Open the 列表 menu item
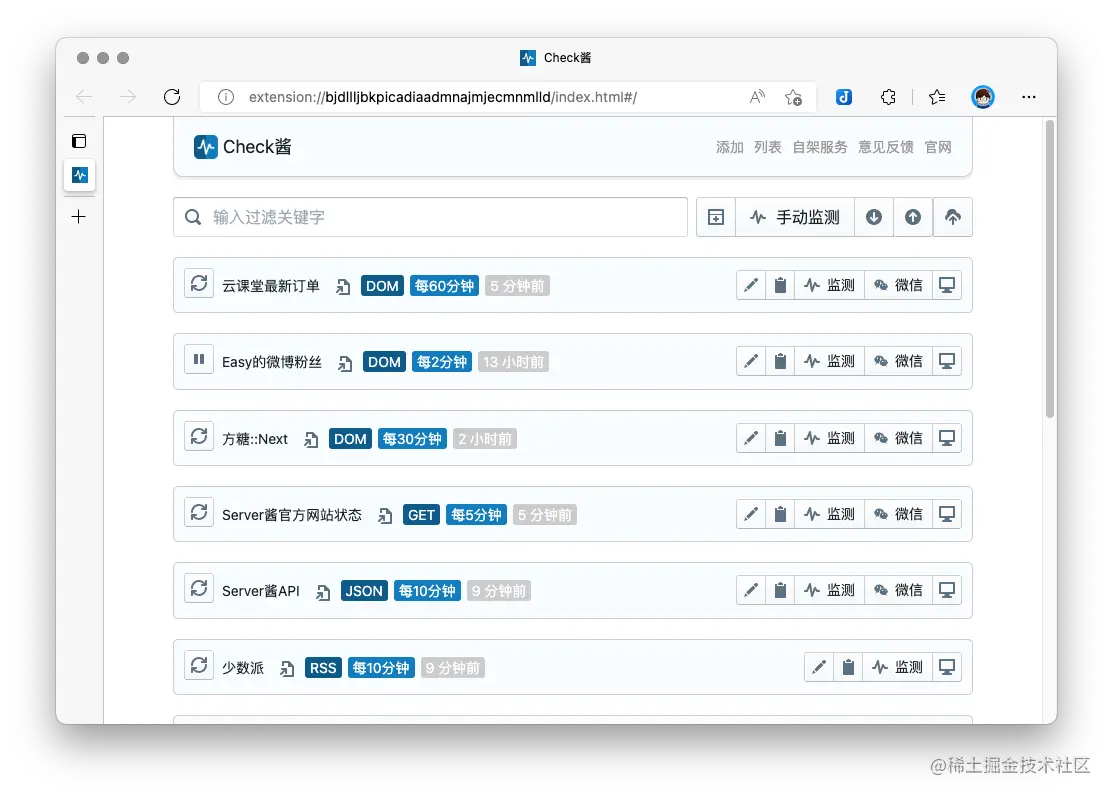 pos(767,147)
